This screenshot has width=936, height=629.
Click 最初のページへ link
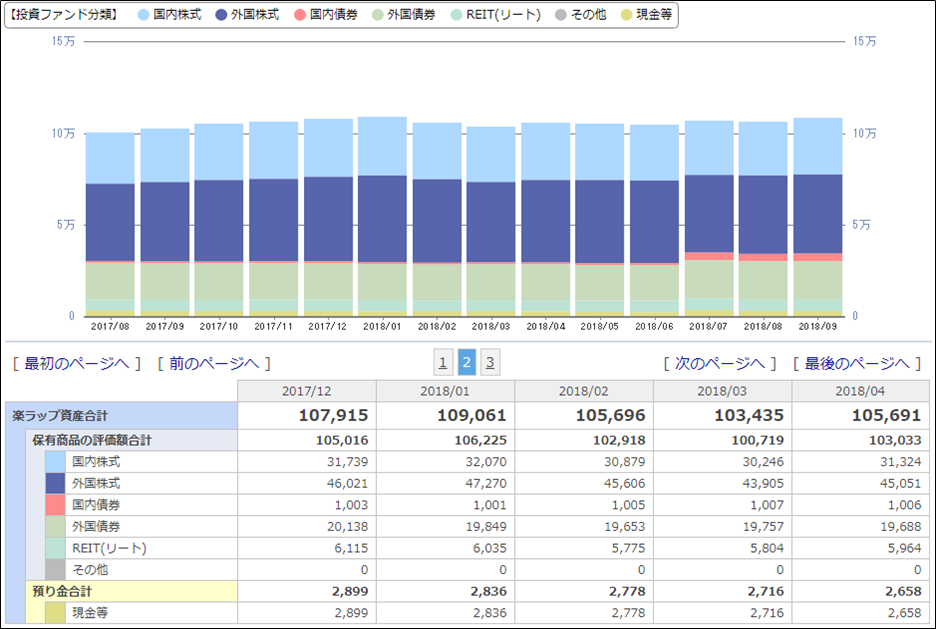(76, 363)
